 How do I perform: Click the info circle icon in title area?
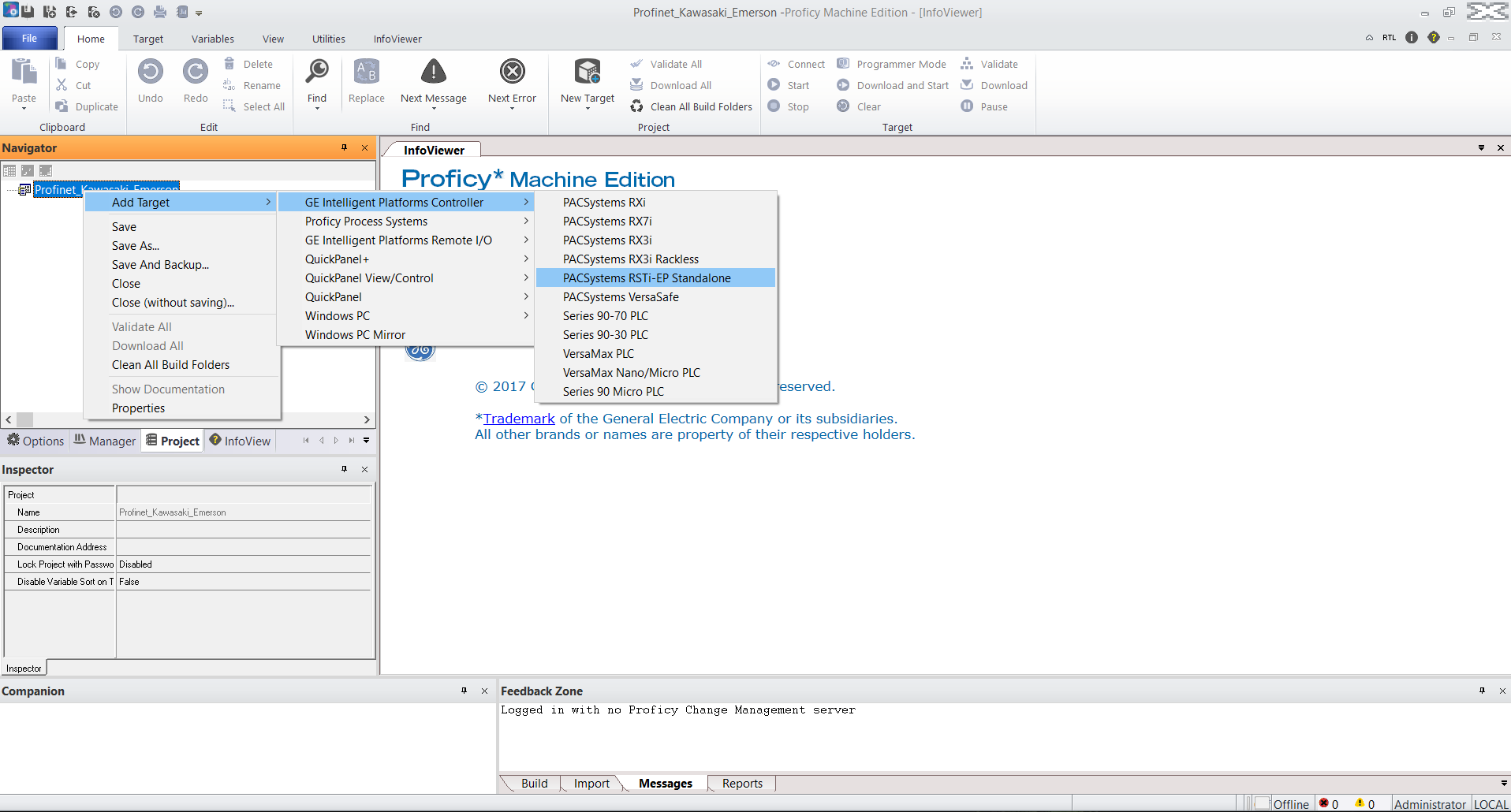pyautogui.click(x=1412, y=38)
